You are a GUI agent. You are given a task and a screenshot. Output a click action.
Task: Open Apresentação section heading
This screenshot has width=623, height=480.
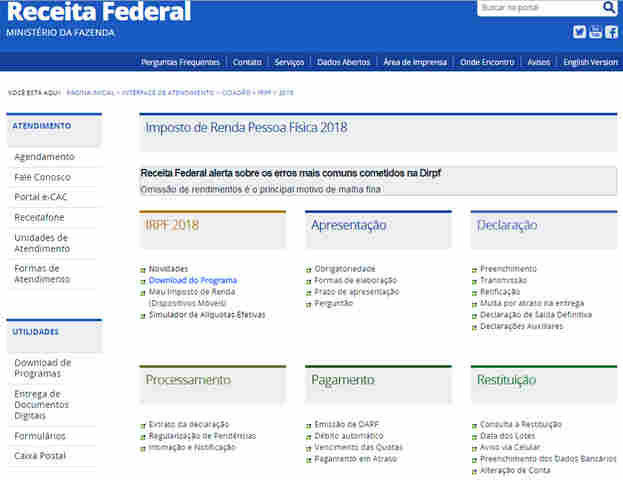pyautogui.click(x=349, y=225)
